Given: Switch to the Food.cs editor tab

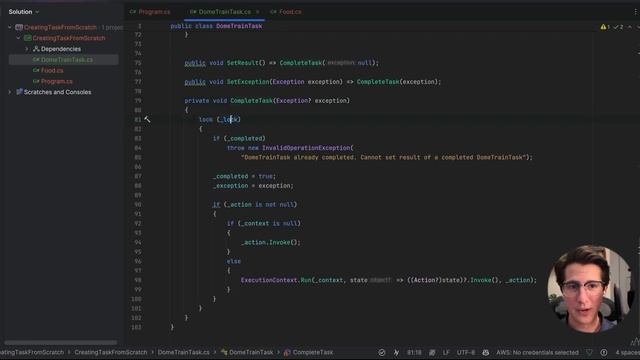Looking at the screenshot, I should [x=286, y=12].
